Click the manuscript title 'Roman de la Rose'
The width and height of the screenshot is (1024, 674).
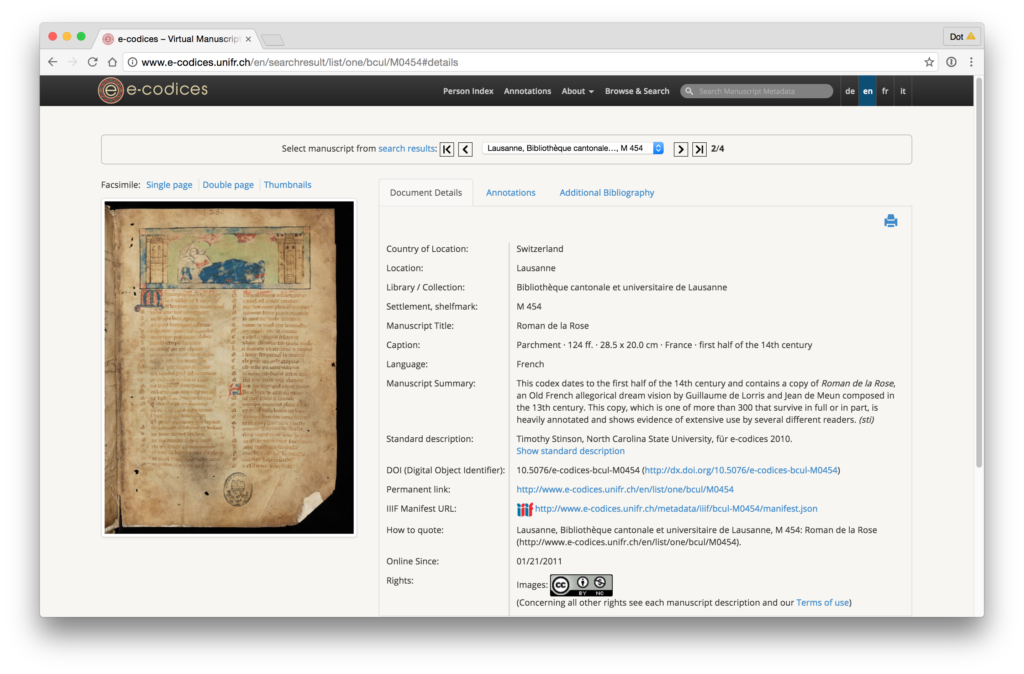(x=552, y=326)
